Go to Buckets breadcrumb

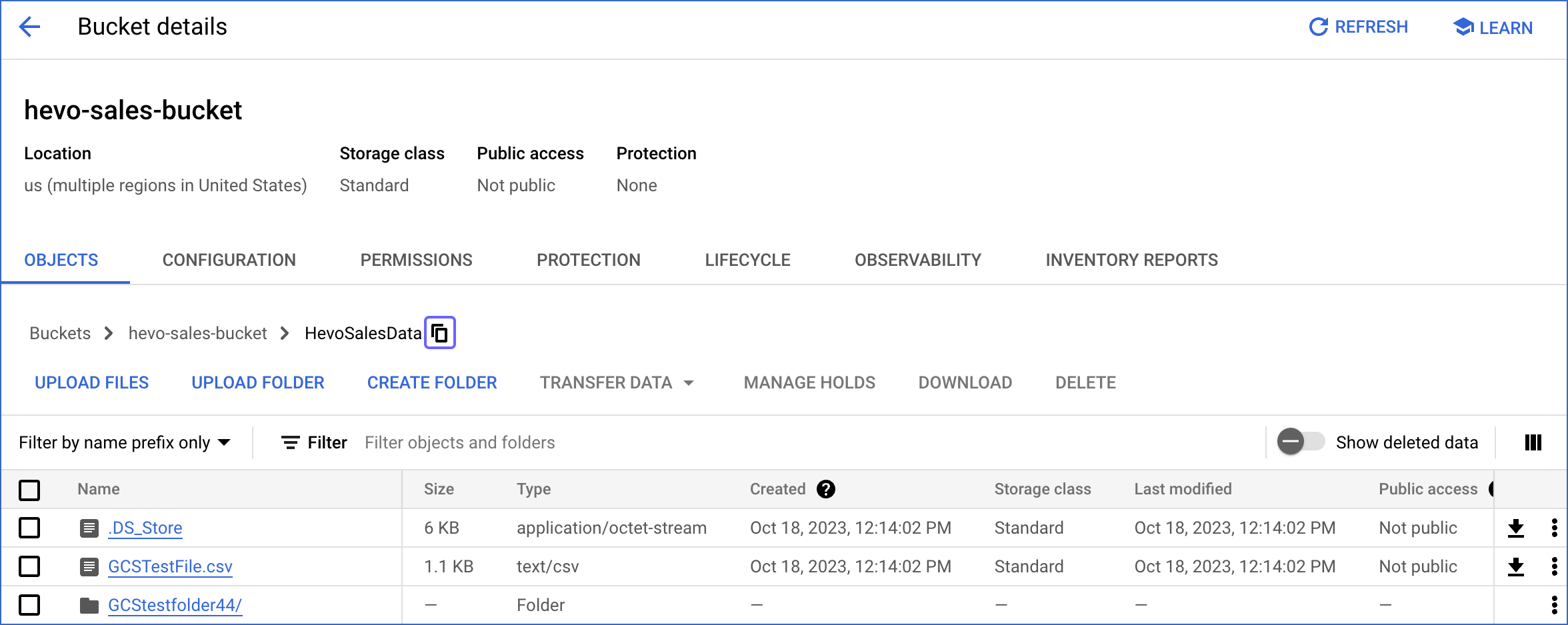point(60,333)
